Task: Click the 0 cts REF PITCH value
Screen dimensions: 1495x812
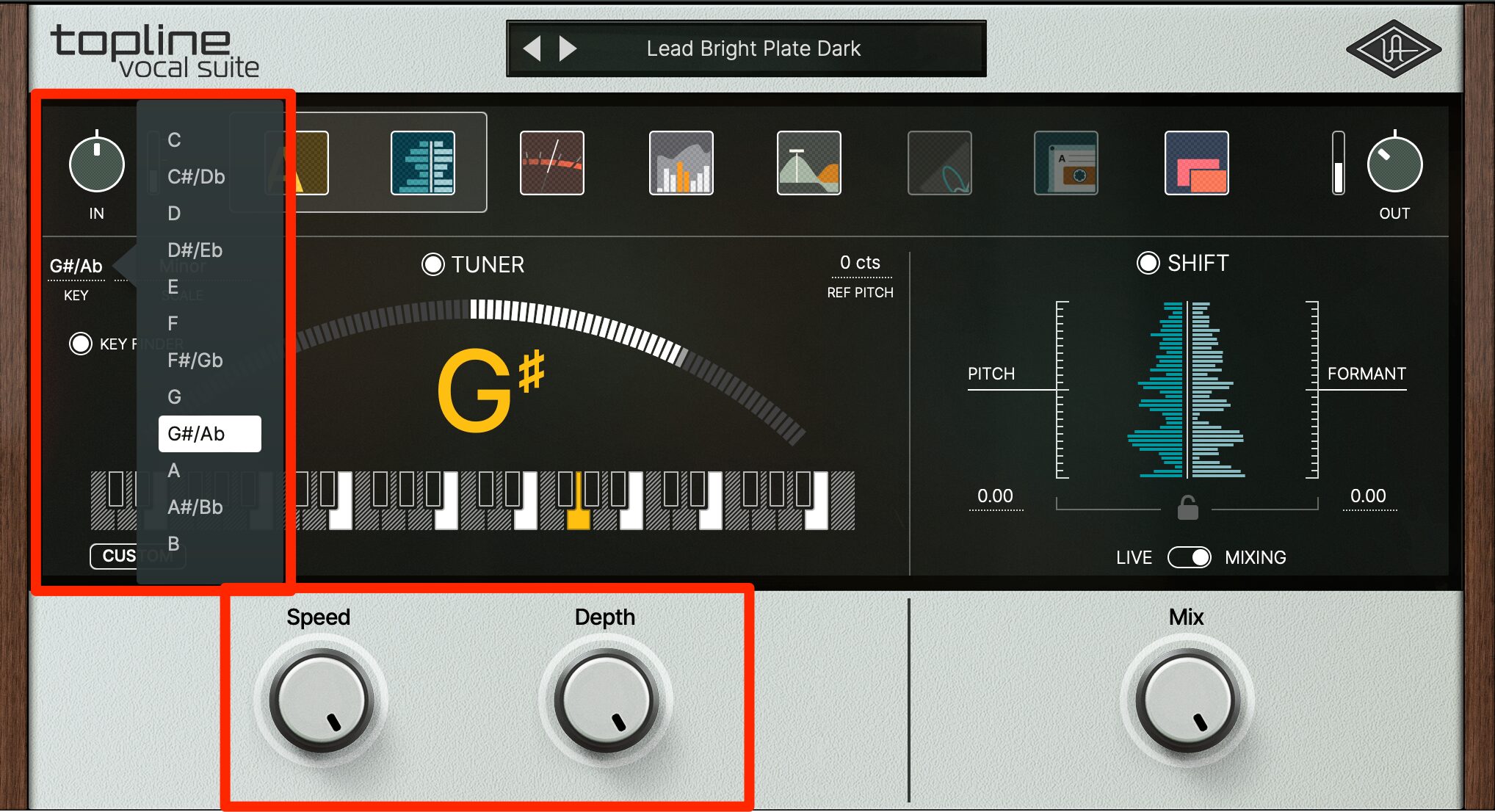Action: coord(861,263)
